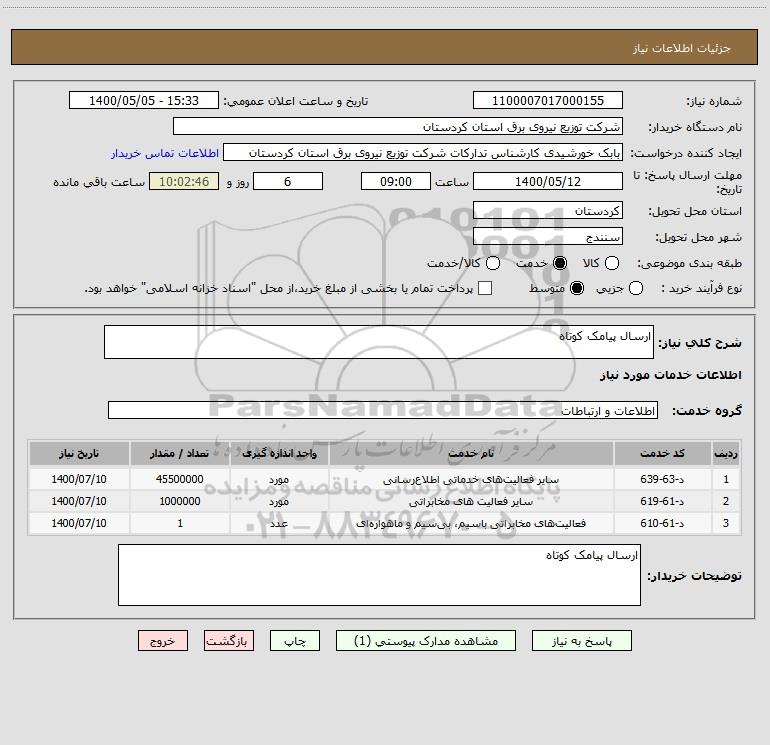Click the service group field اطلاعات و ارتباطات
Screen dimensions: 770x745
(383, 410)
